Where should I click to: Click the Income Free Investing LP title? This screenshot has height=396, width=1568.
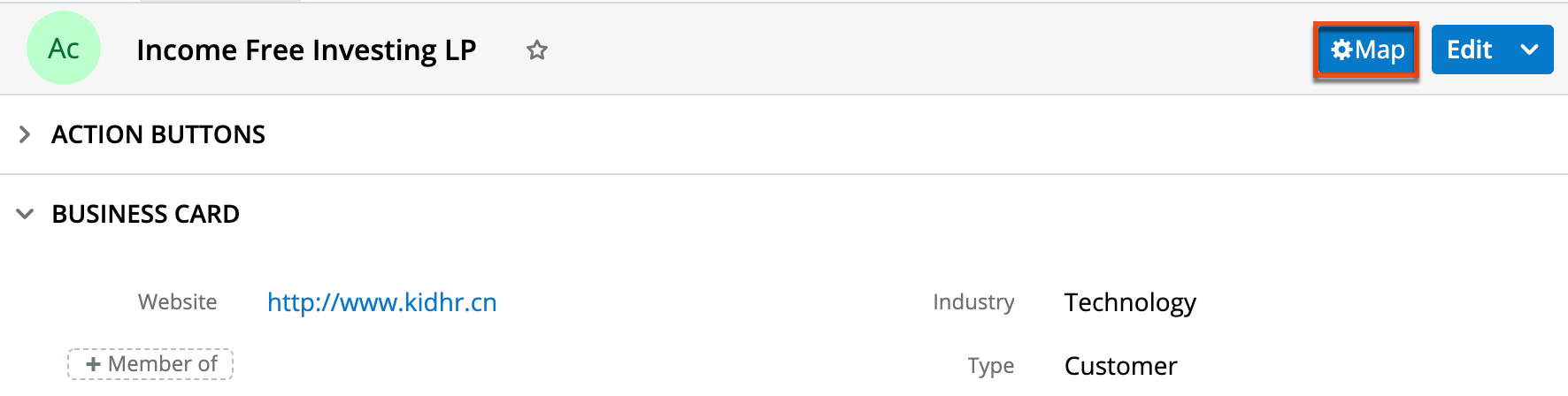tap(306, 50)
